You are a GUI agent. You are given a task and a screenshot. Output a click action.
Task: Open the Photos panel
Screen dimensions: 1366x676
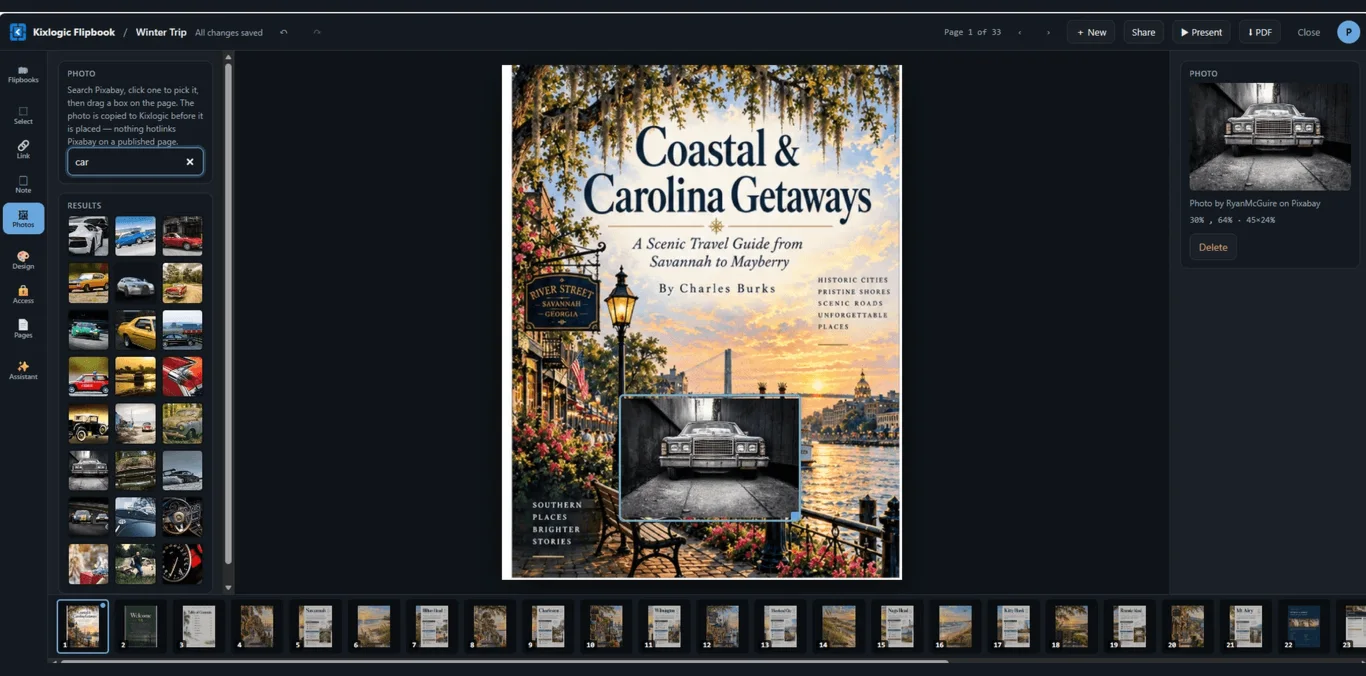[23, 219]
